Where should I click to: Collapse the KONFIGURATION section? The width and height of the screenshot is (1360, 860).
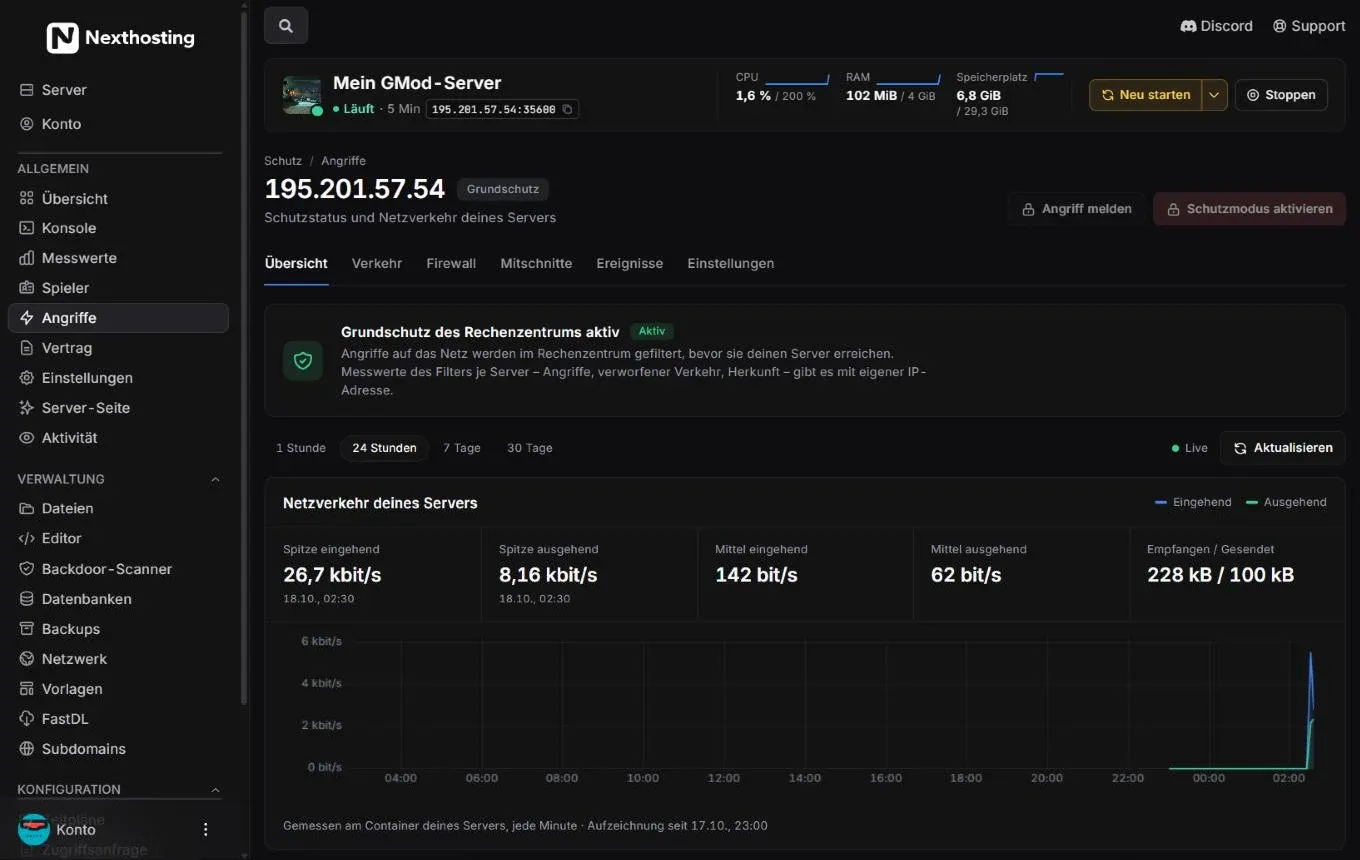click(x=215, y=789)
